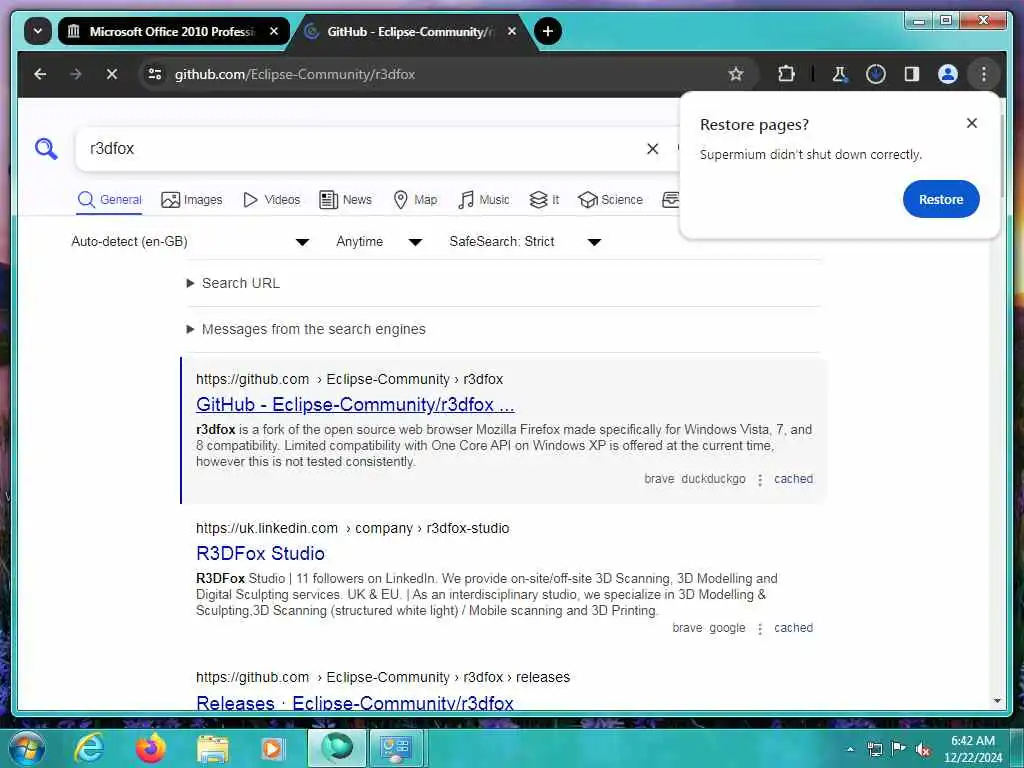The width and height of the screenshot is (1024, 768).
Task: Open the tab search dropdown arrow
Action: pos(38,31)
